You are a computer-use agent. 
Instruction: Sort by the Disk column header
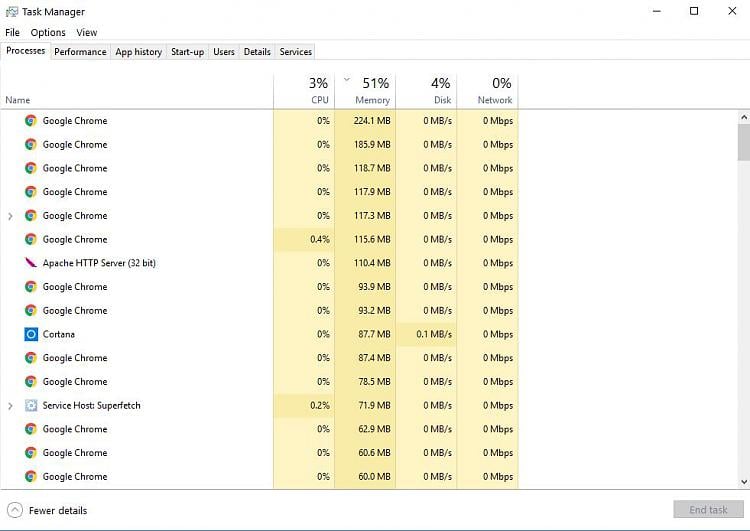point(426,91)
